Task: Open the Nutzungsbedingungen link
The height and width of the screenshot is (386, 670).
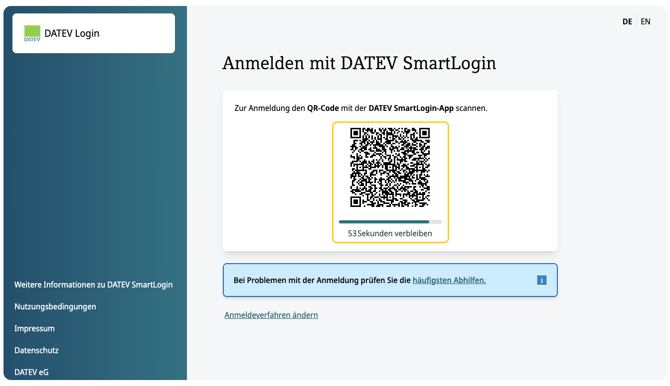Action: coord(55,306)
